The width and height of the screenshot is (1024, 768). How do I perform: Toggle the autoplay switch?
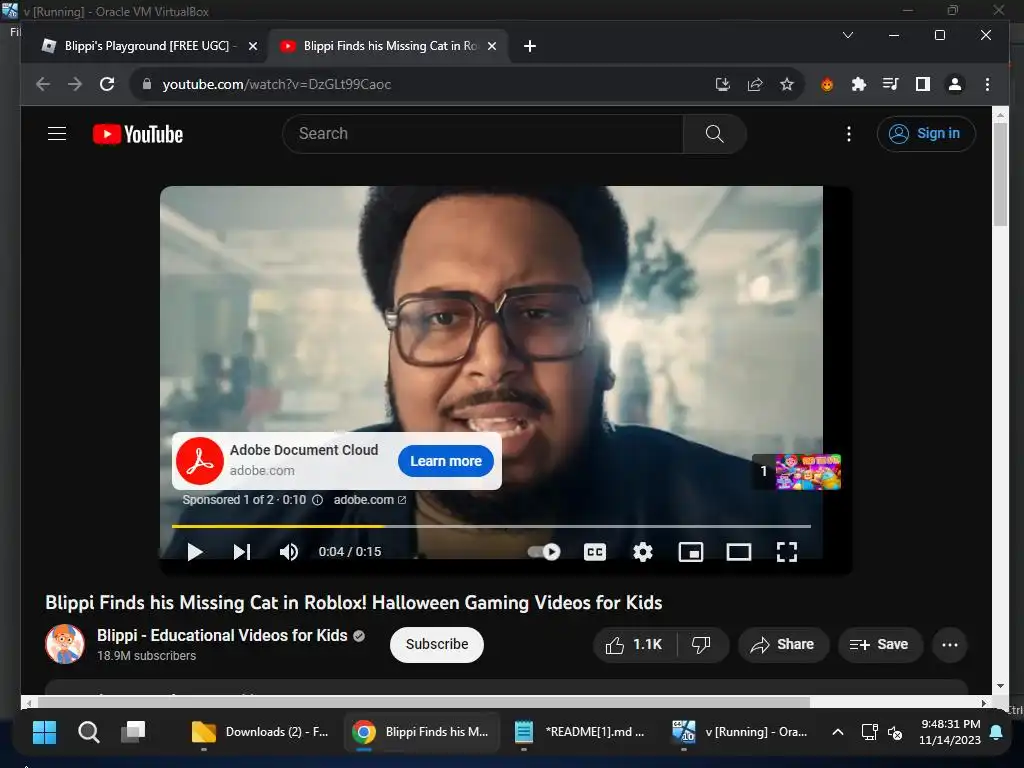[544, 552]
